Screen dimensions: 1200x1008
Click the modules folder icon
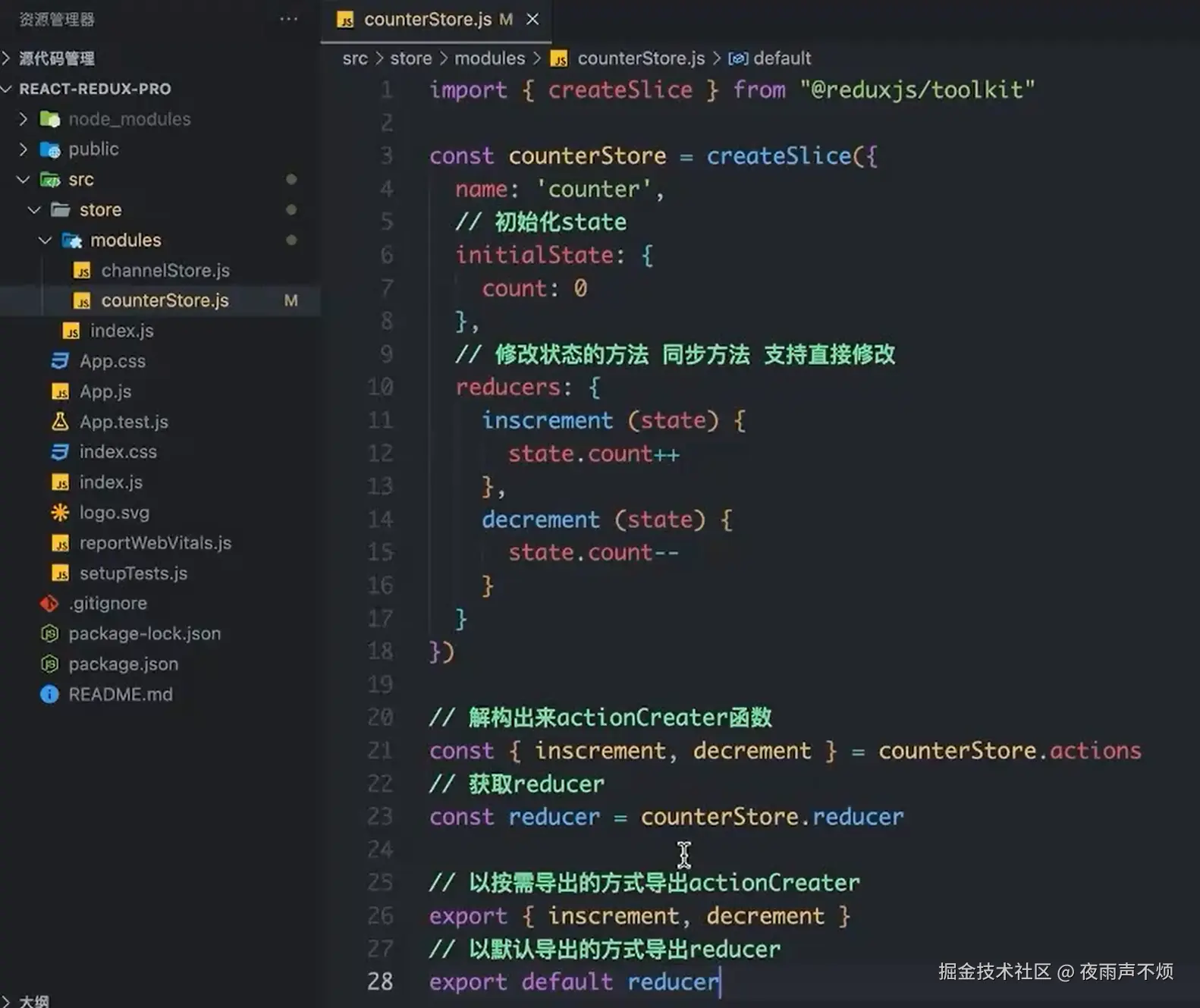(71, 240)
